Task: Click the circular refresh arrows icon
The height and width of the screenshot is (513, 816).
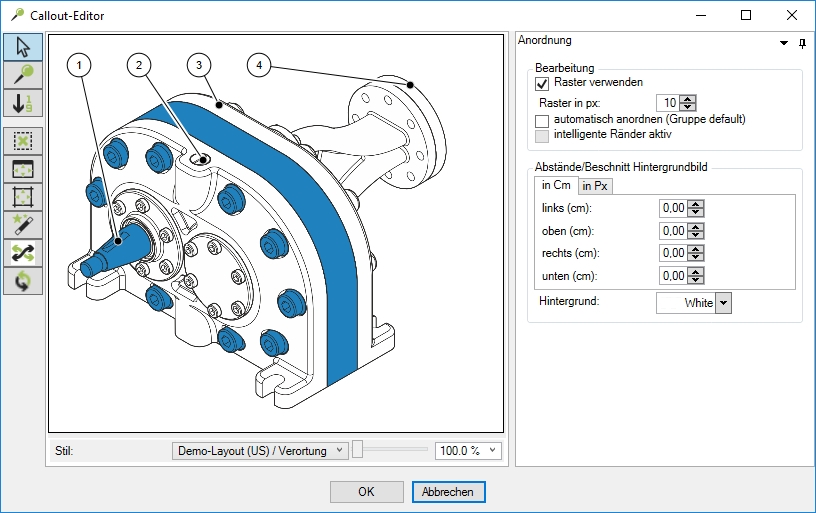Action: 23,281
